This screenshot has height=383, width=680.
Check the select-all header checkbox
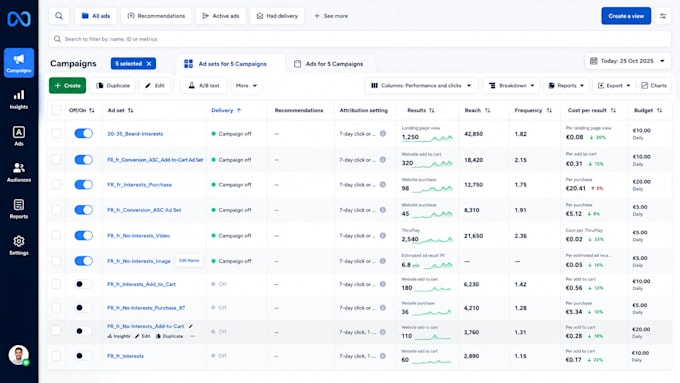pyautogui.click(x=56, y=110)
